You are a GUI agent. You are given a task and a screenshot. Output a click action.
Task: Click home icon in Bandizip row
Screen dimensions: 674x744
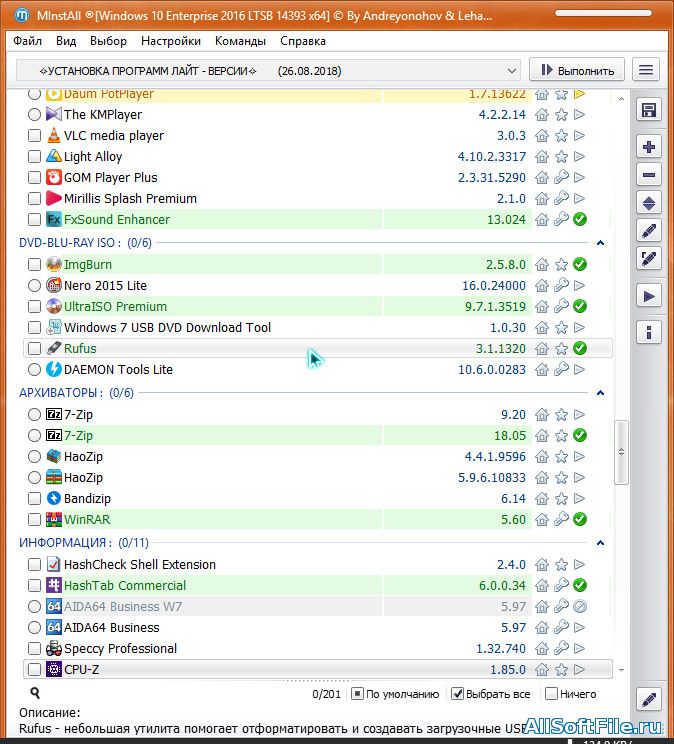542,499
